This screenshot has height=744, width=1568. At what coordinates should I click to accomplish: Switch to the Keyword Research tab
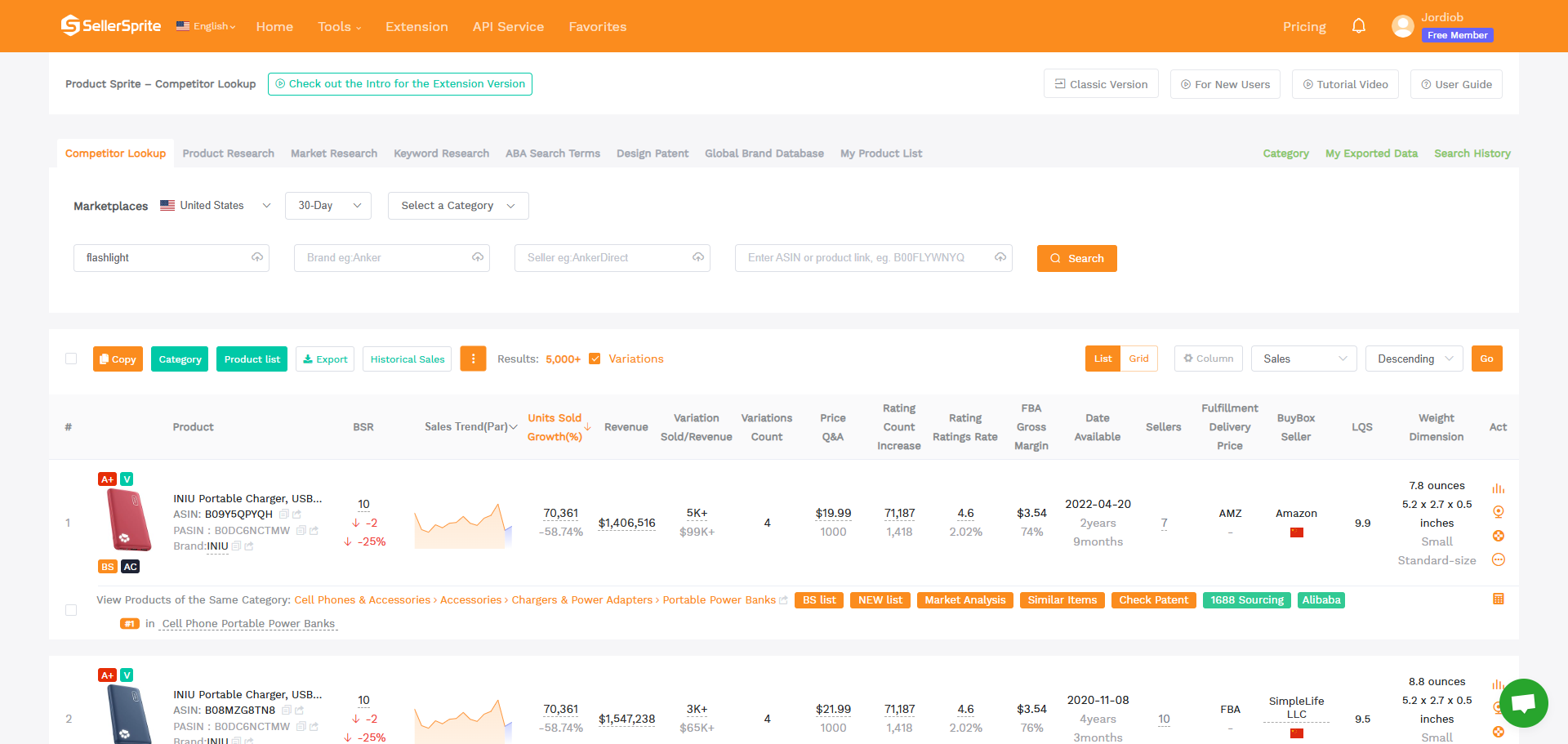pyautogui.click(x=441, y=154)
